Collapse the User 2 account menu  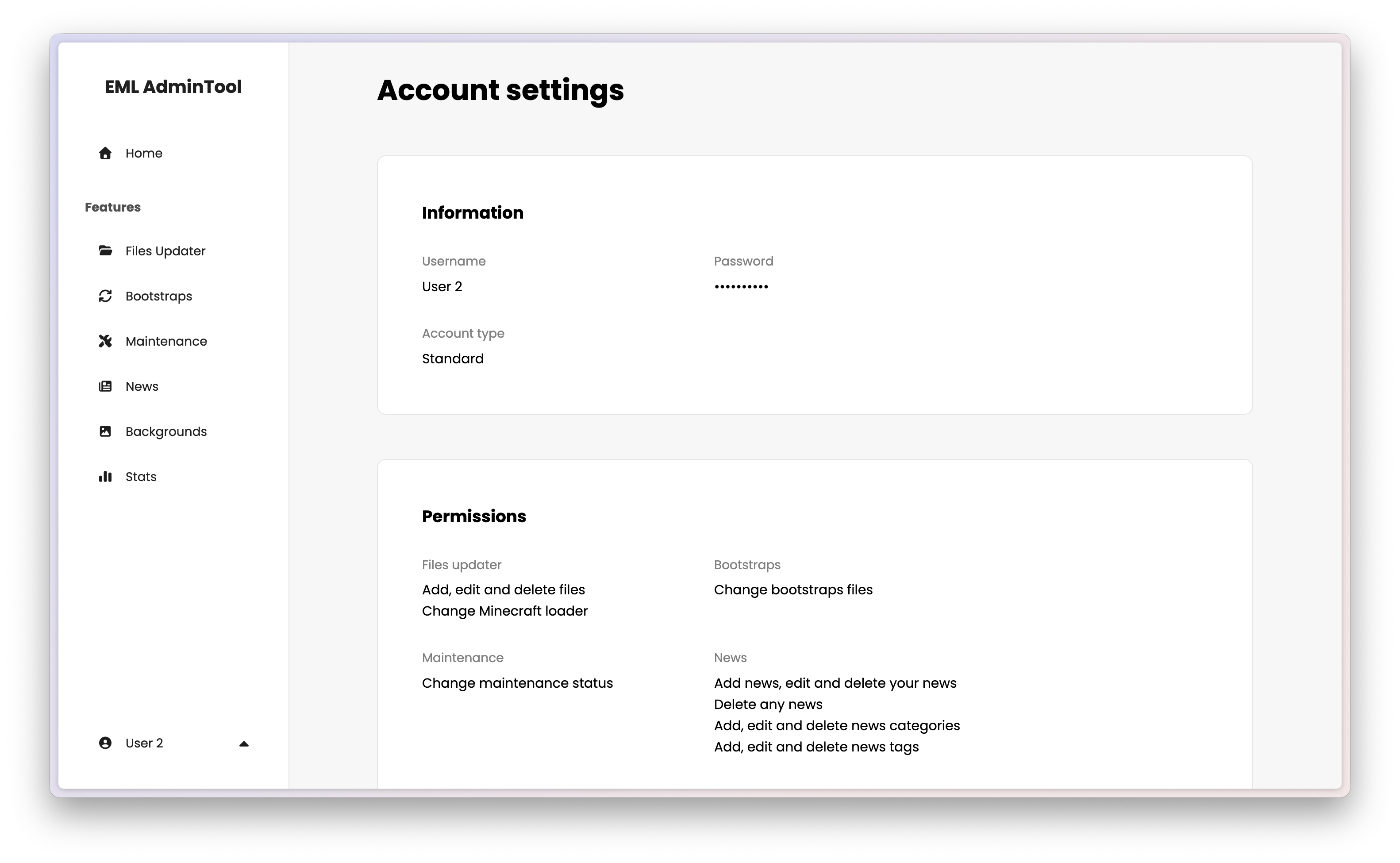pyautogui.click(x=244, y=744)
